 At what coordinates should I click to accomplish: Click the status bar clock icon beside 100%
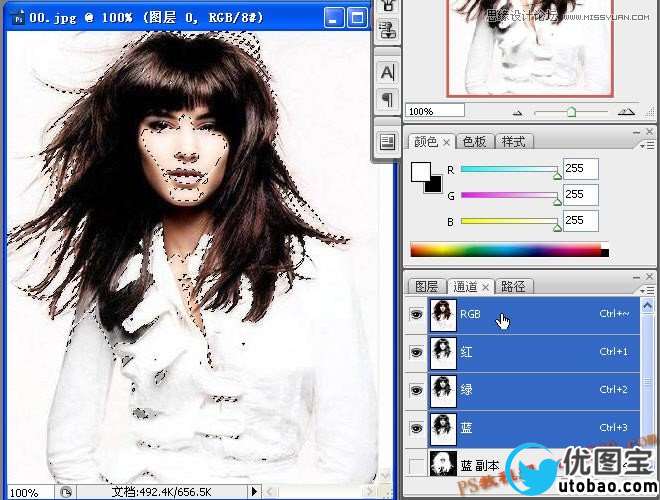(66, 492)
